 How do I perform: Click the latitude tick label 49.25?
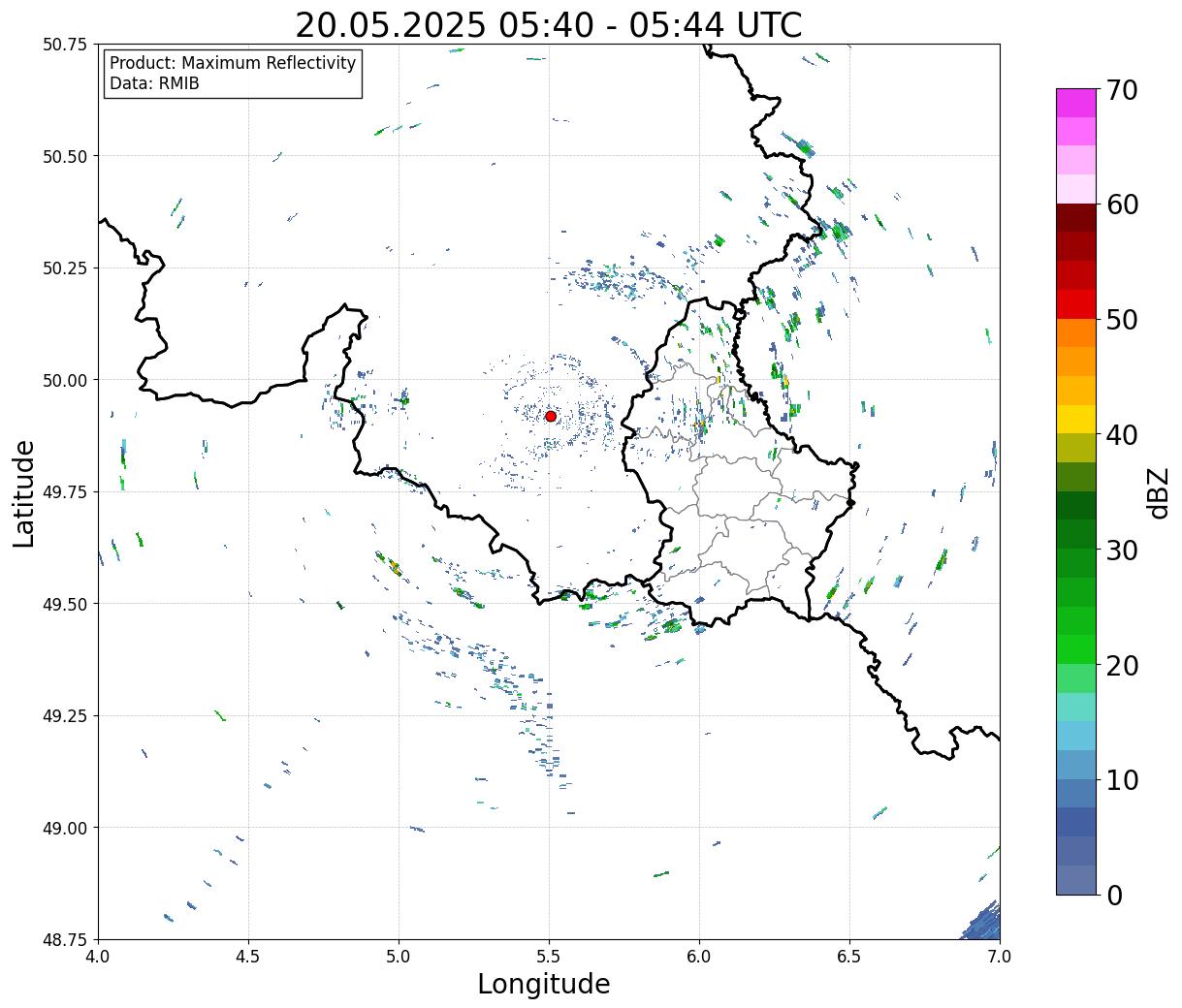[x=64, y=716]
